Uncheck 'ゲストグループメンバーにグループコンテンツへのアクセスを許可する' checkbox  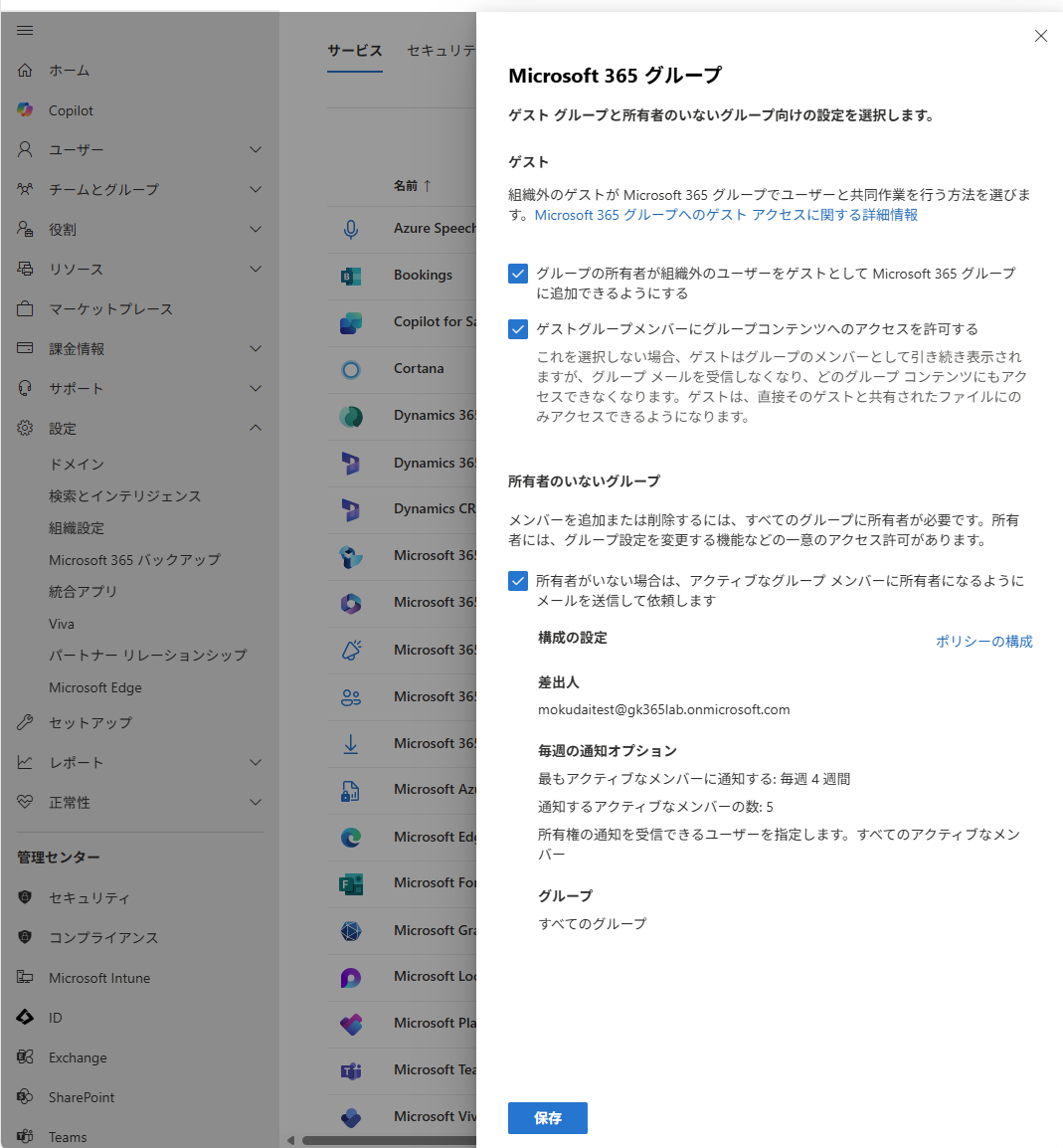[x=518, y=329]
